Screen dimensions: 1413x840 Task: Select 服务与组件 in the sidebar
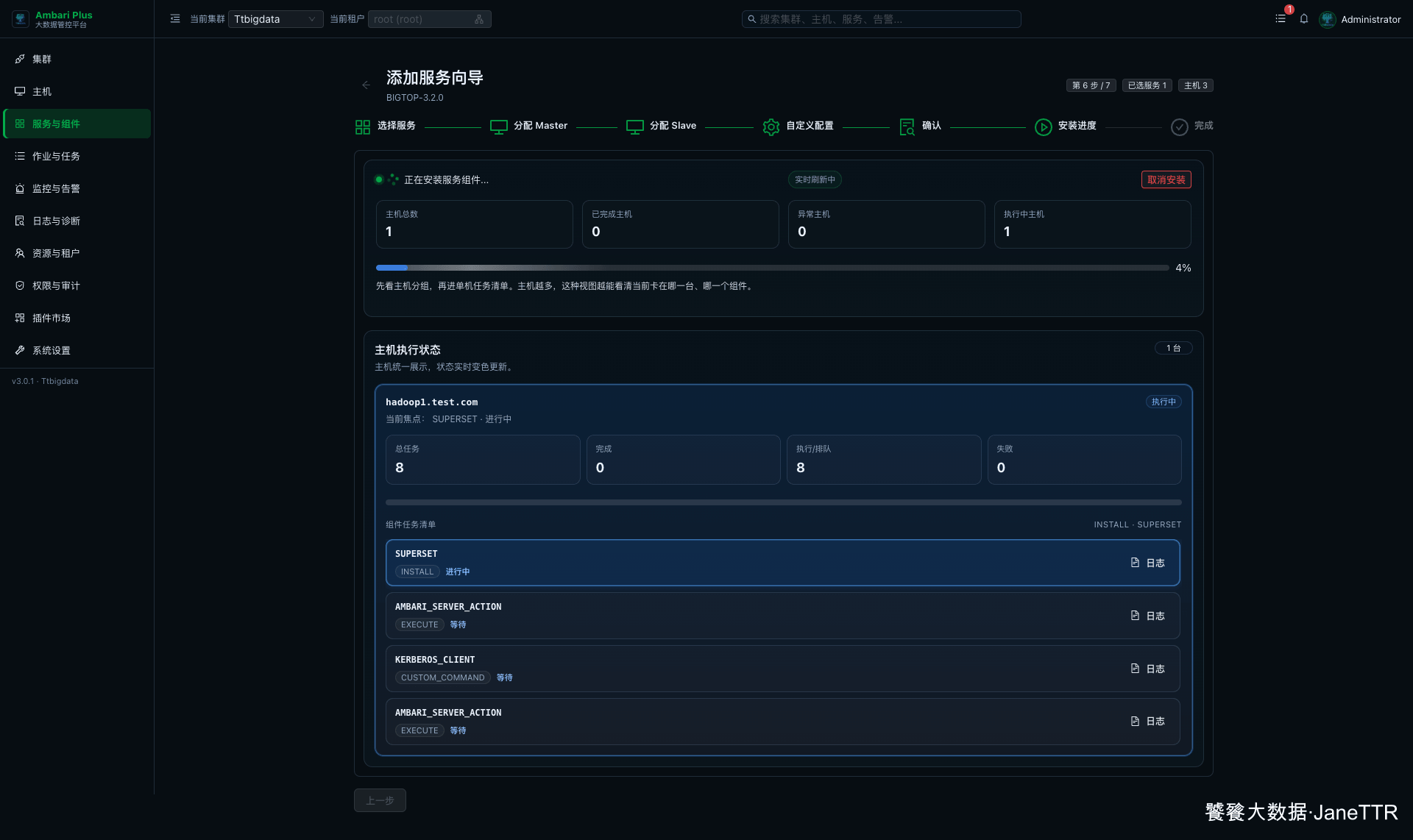tap(77, 124)
